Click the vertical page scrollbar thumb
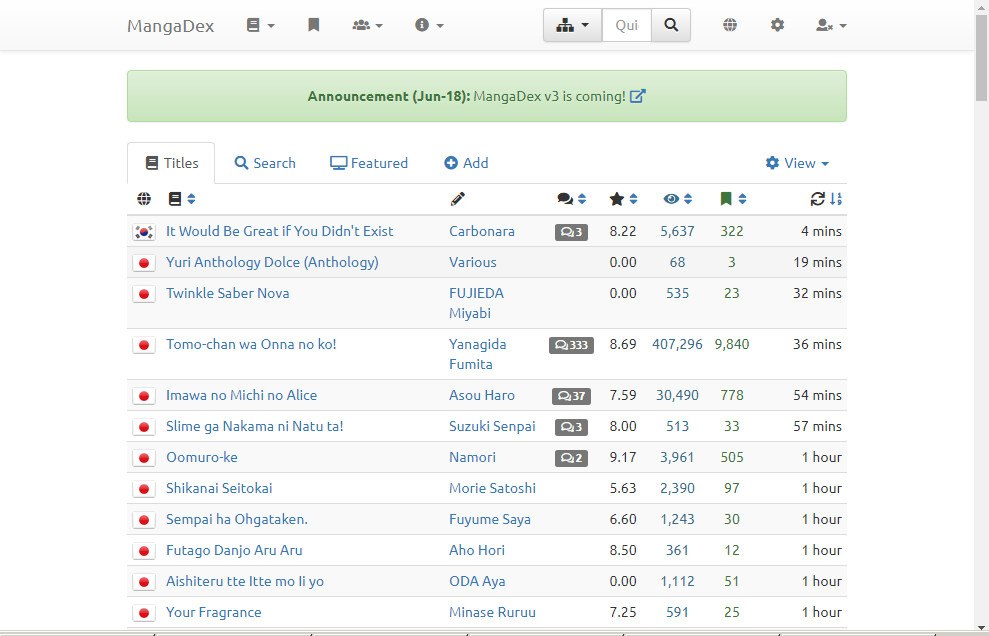The image size is (989, 636). click(981, 57)
